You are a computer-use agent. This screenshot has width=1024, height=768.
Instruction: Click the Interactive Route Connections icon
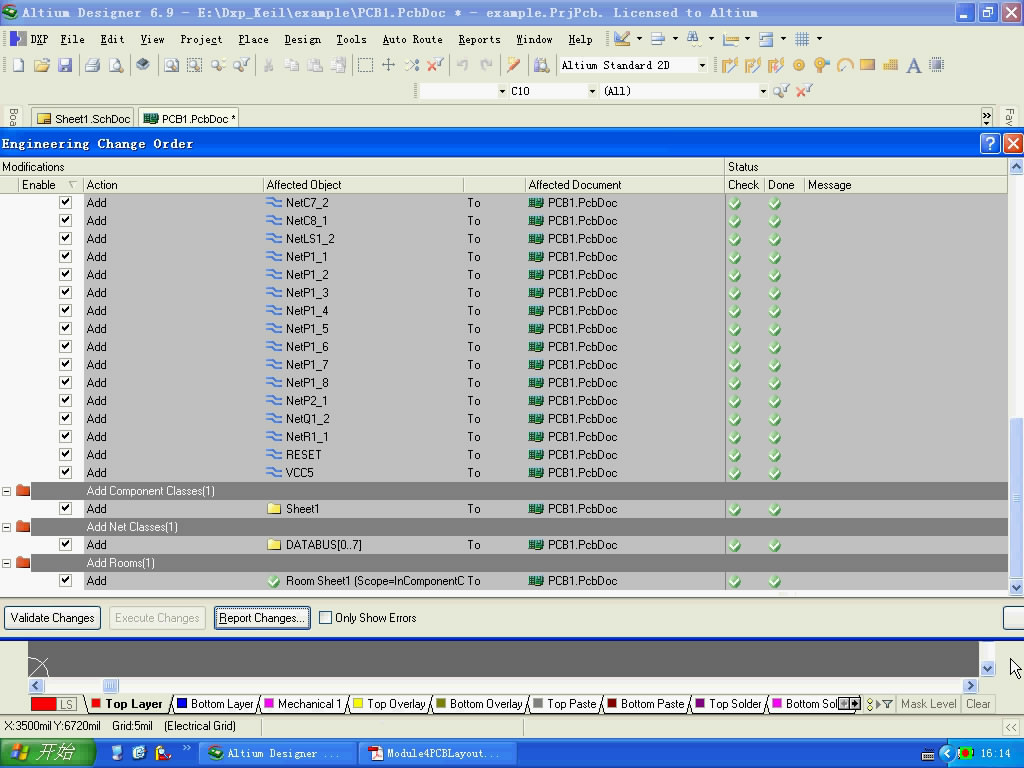tap(729, 65)
